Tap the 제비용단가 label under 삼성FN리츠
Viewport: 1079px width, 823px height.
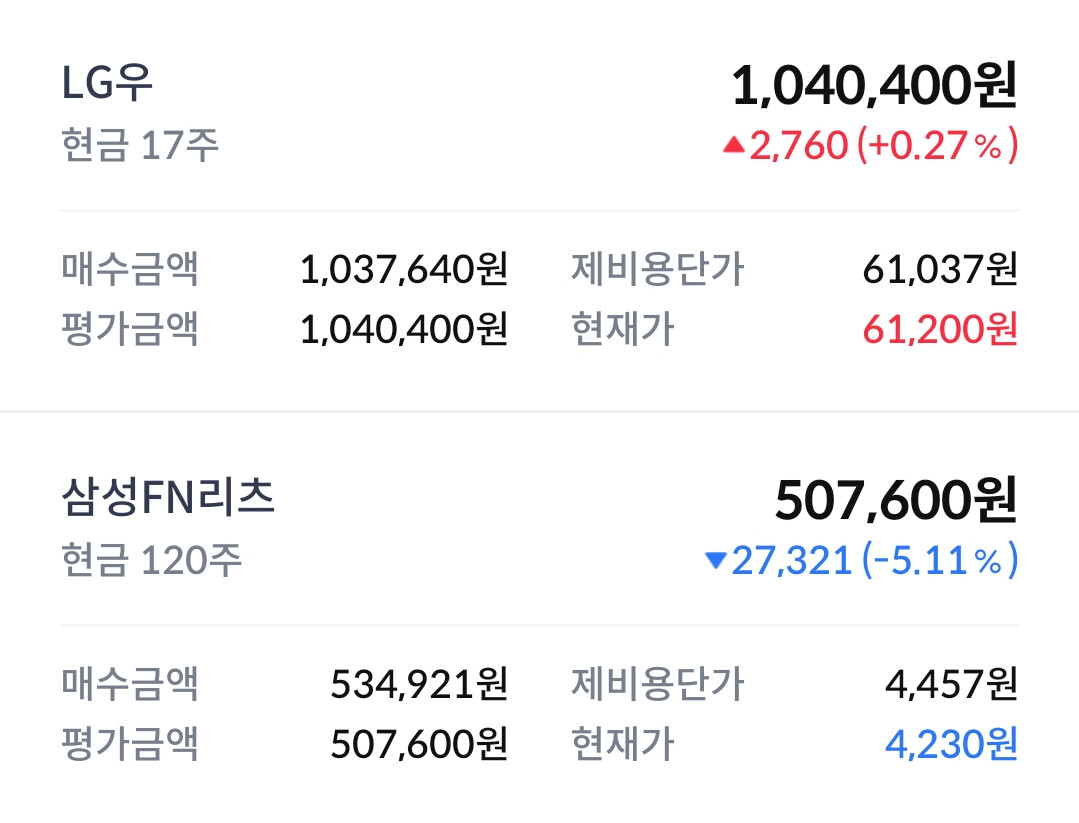[x=658, y=684]
